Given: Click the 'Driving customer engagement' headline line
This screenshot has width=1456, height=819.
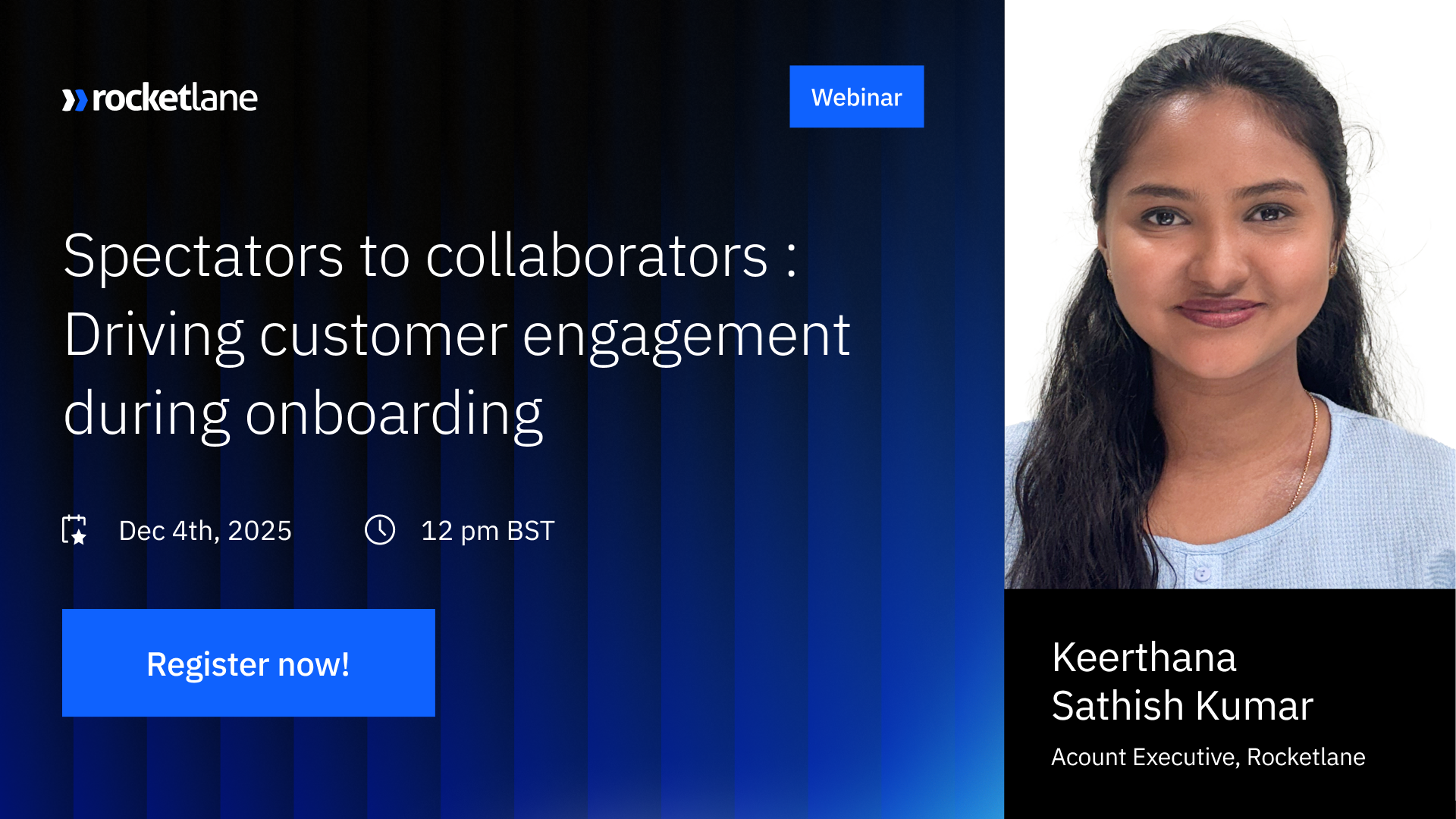Looking at the screenshot, I should coord(457,335).
